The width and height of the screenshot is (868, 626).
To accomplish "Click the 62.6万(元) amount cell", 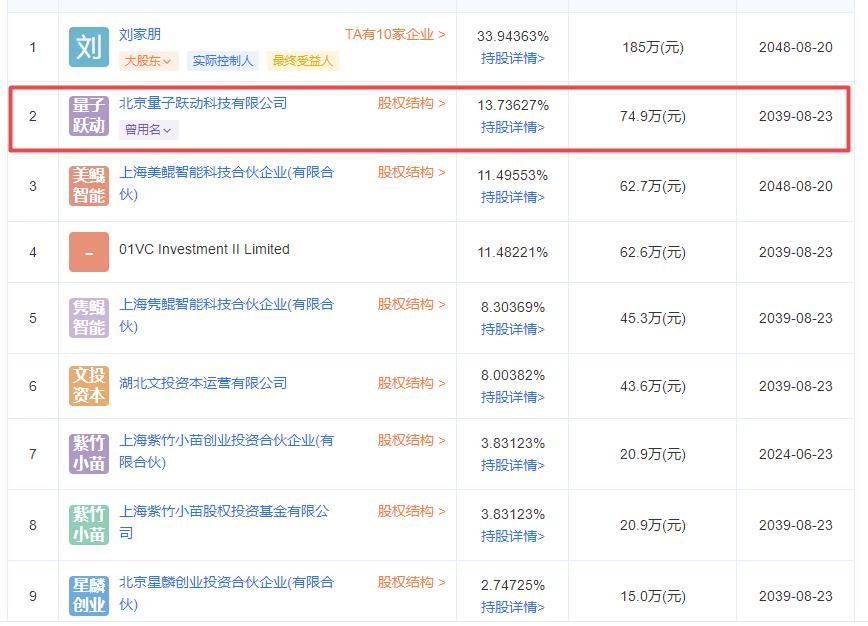I will [653, 252].
